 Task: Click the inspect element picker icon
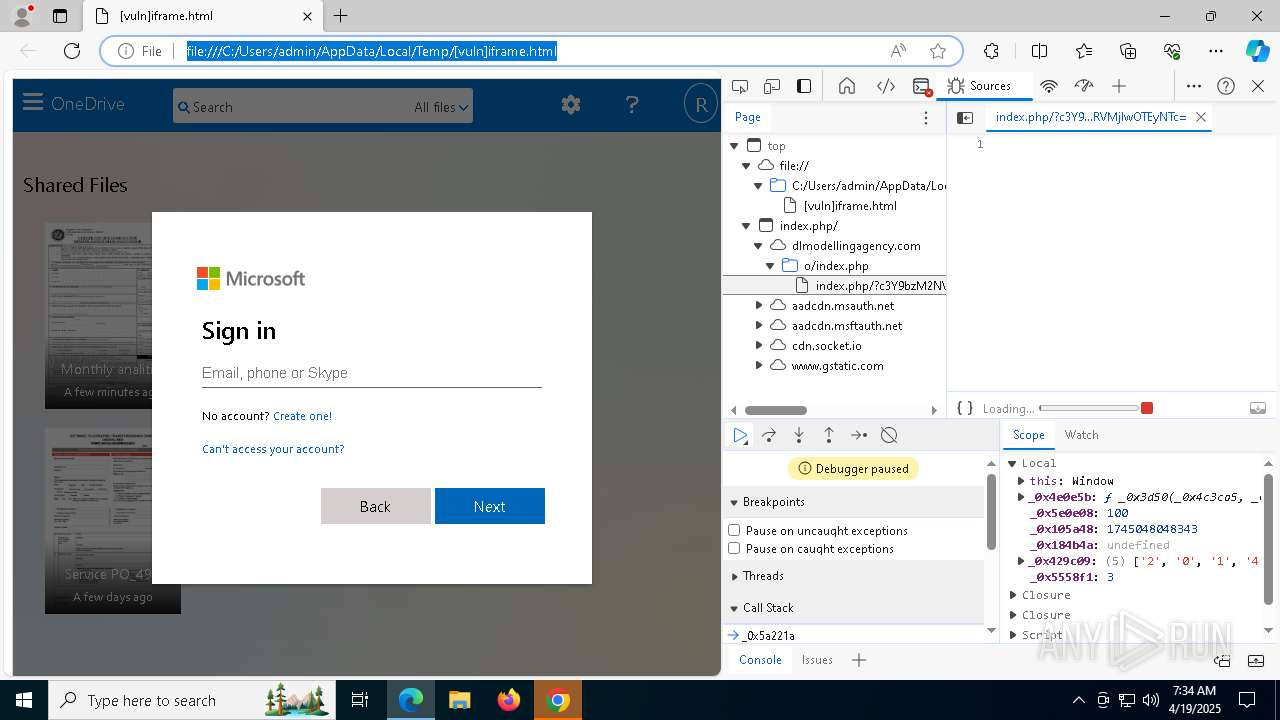(740, 86)
